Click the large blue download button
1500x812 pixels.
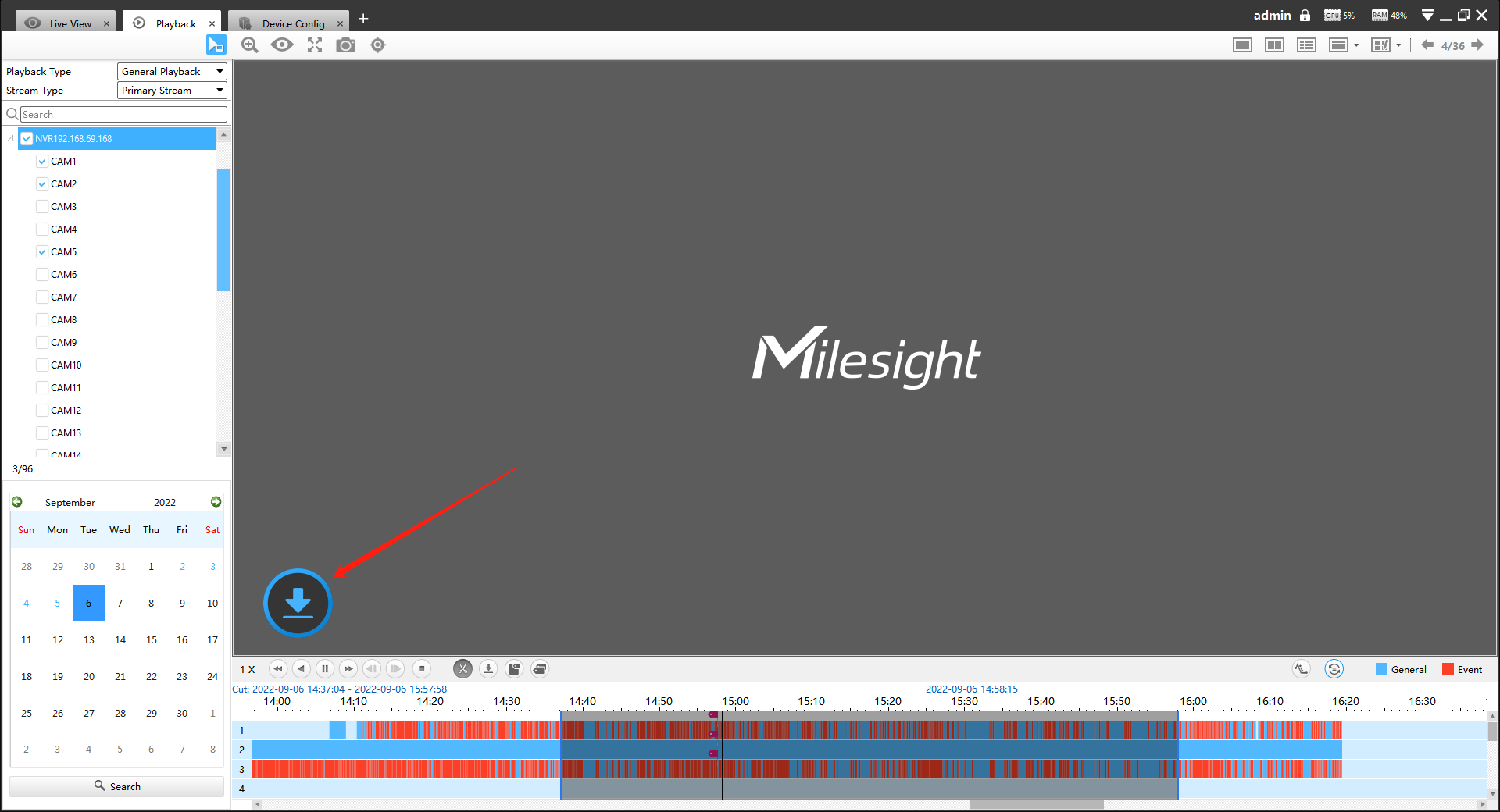tap(298, 603)
